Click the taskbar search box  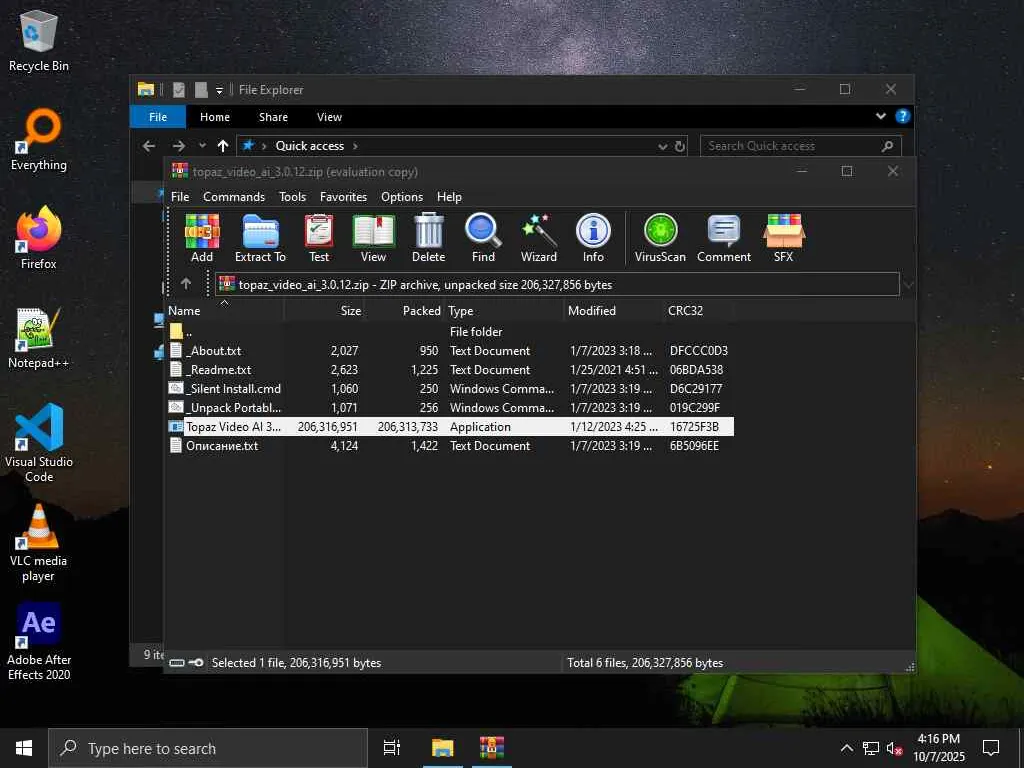click(x=208, y=748)
